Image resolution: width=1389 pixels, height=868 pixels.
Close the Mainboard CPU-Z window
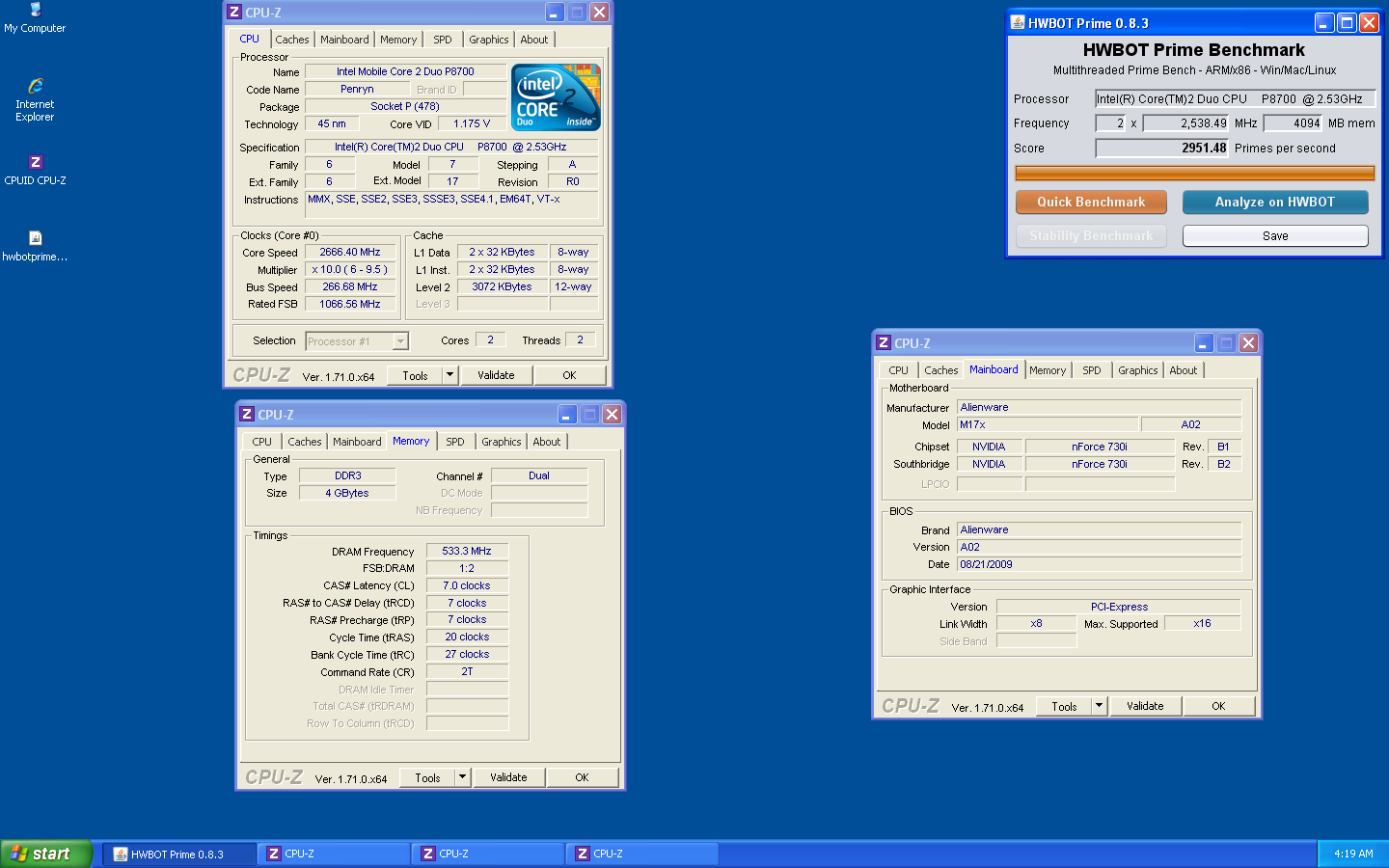tap(1248, 342)
